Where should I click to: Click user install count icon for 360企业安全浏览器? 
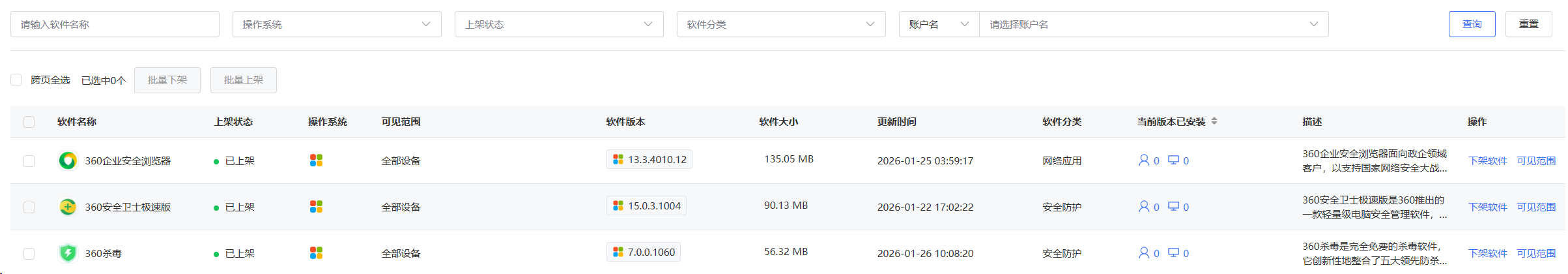[1143, 160]
